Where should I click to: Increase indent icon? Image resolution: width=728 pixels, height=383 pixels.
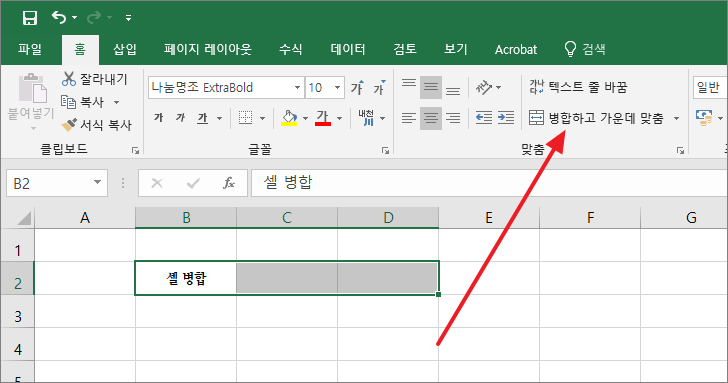click(506, 118)
